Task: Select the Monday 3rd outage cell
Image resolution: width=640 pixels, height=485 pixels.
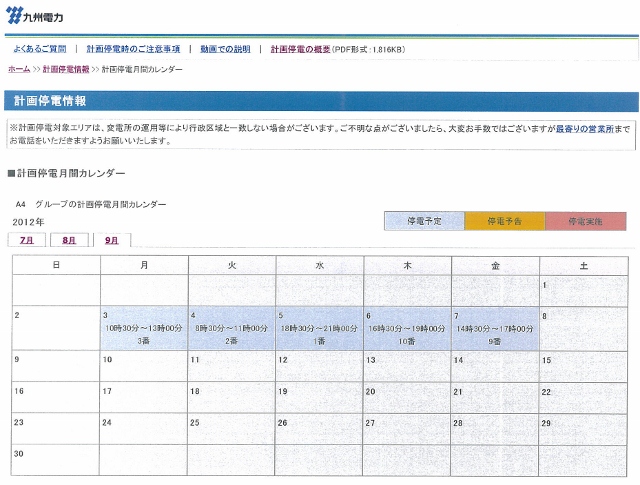Action: pyautogui.click(x=143, y=328)
